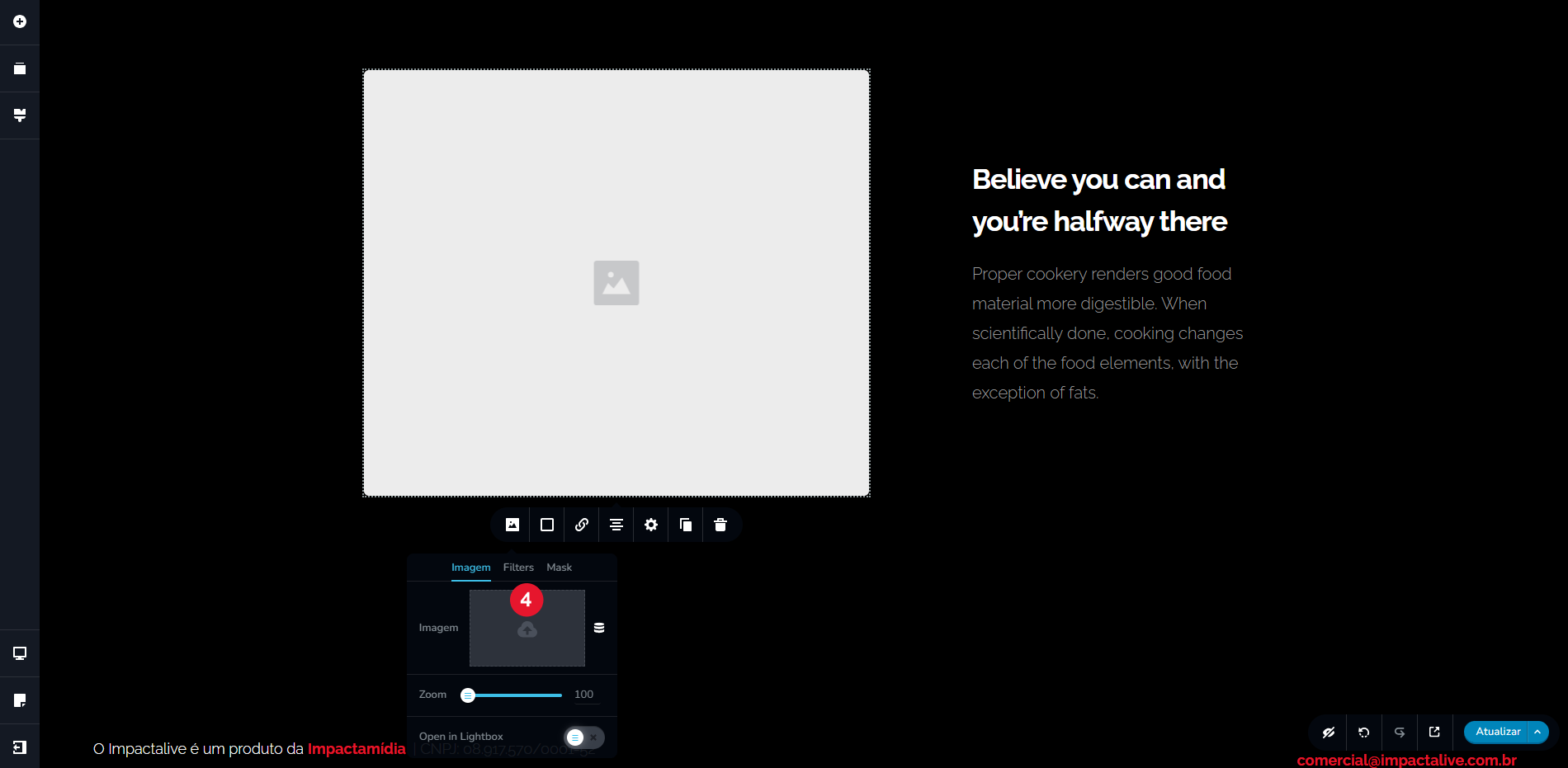Toggle the image panel icon in toolbar
The height and width of the screenshot is (768, 1568).
[512, 525]
